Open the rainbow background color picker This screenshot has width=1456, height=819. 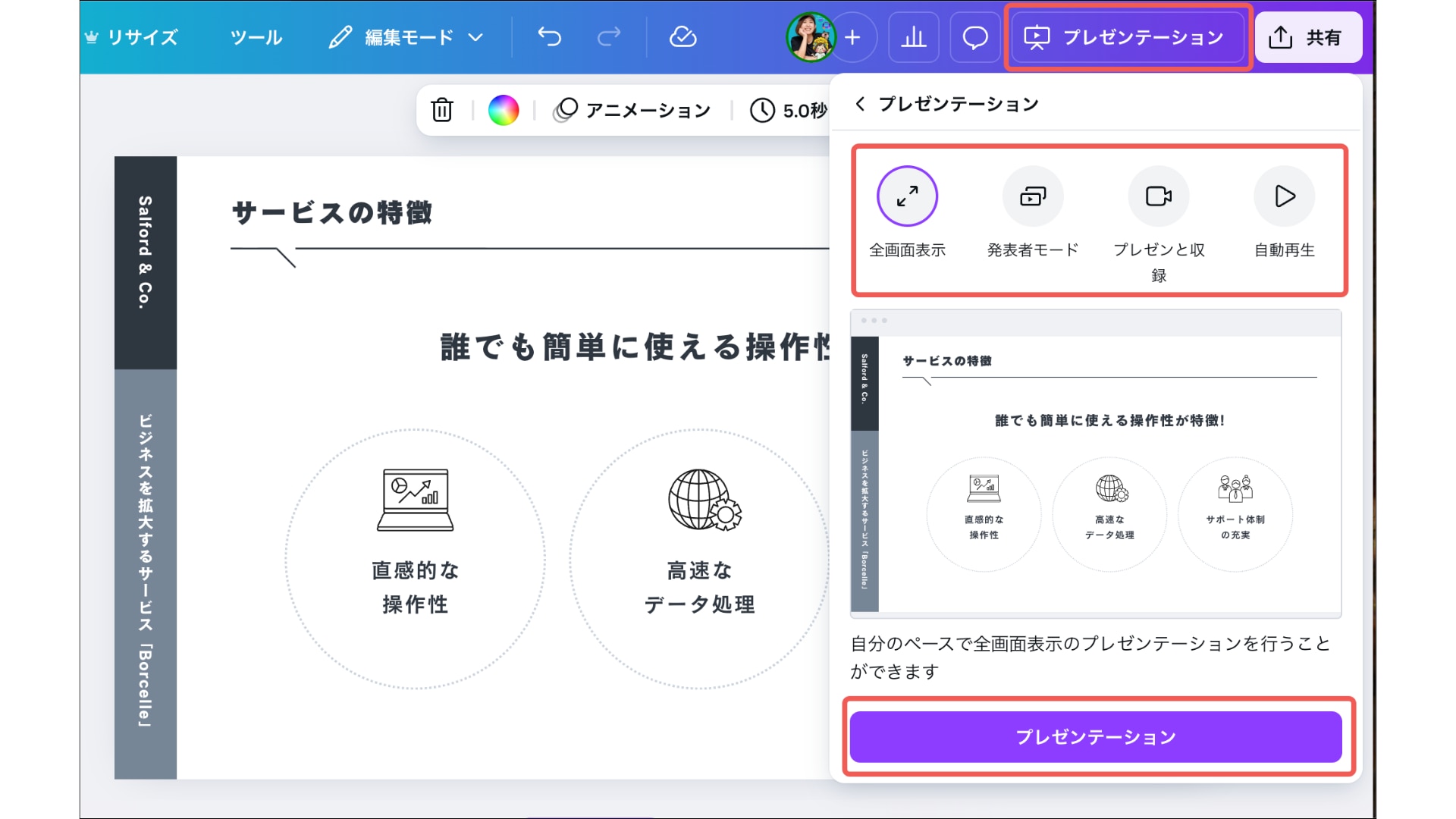pos(504,111)
